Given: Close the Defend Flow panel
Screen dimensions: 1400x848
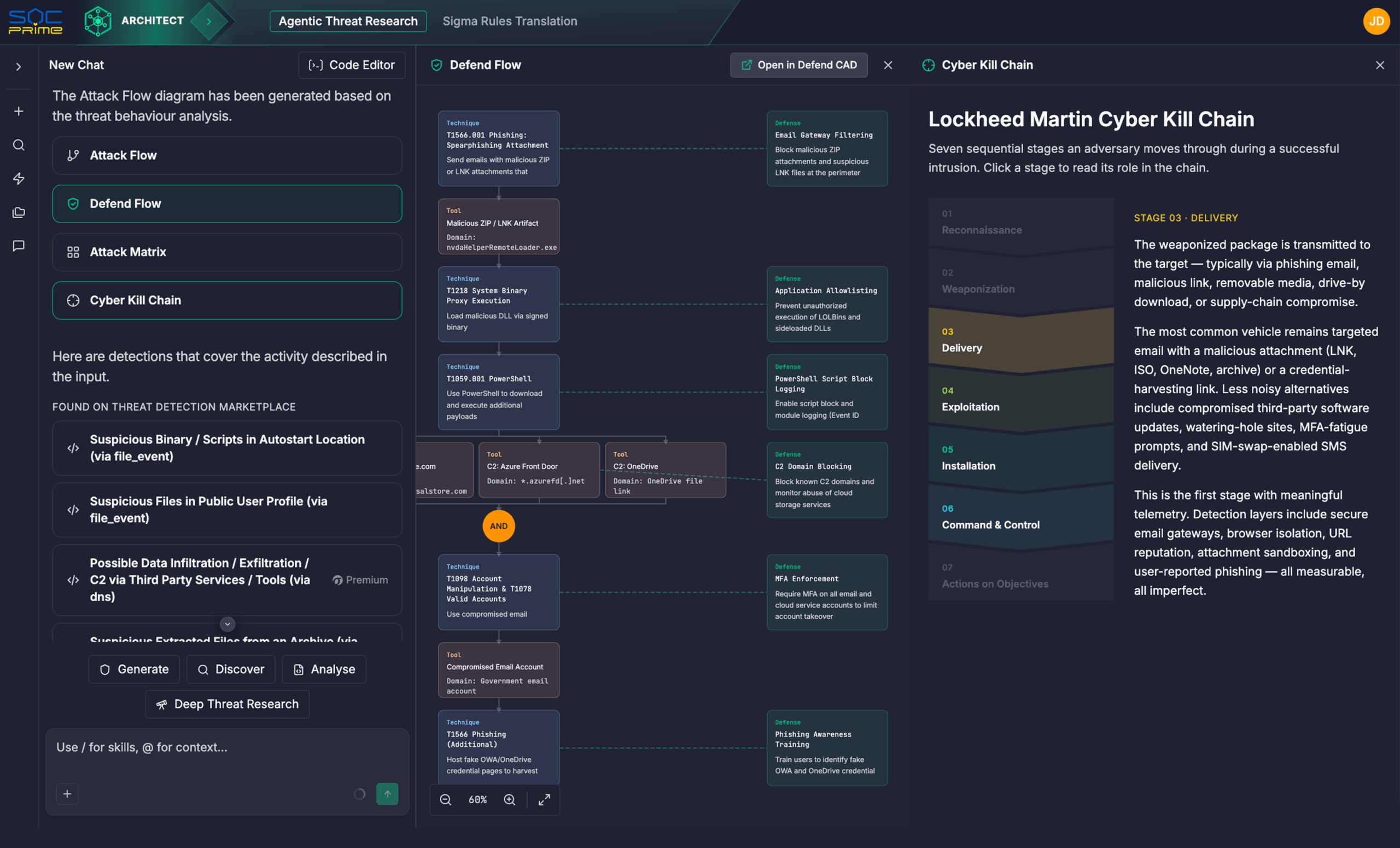Looking at the screenshot, I should (888, 65).
